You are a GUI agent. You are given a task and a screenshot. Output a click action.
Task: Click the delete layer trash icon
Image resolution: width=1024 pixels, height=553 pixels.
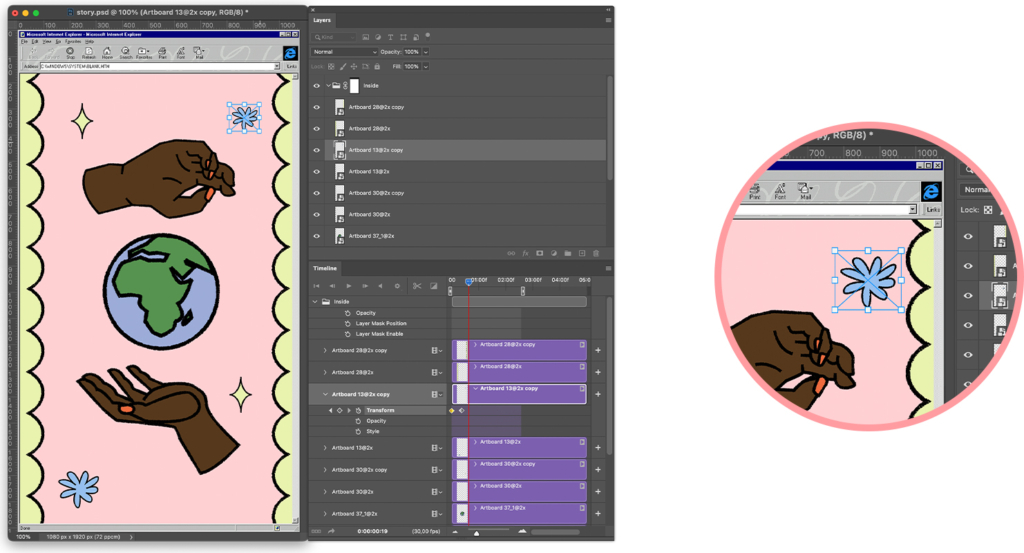[596, 253]
